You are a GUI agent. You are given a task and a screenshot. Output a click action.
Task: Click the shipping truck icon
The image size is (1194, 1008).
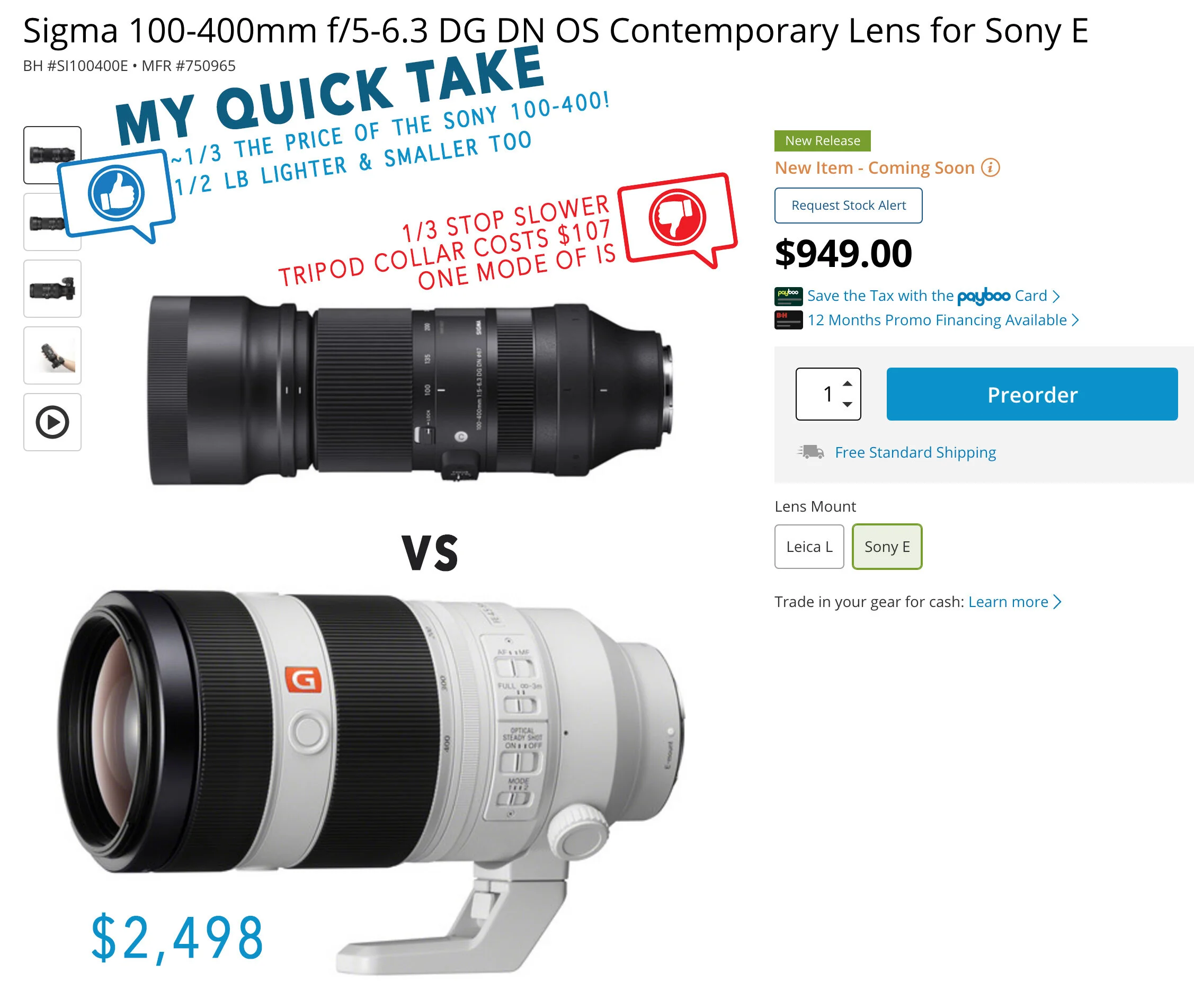[x=810, y=452]
